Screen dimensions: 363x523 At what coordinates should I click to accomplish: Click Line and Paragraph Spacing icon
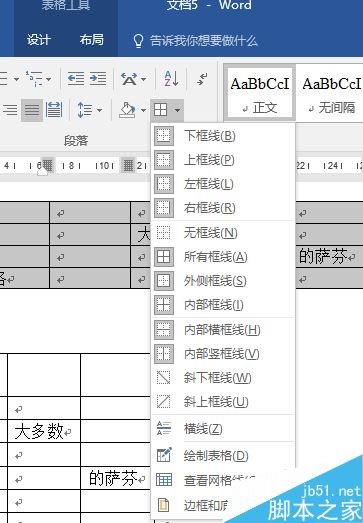pos(85,110)
